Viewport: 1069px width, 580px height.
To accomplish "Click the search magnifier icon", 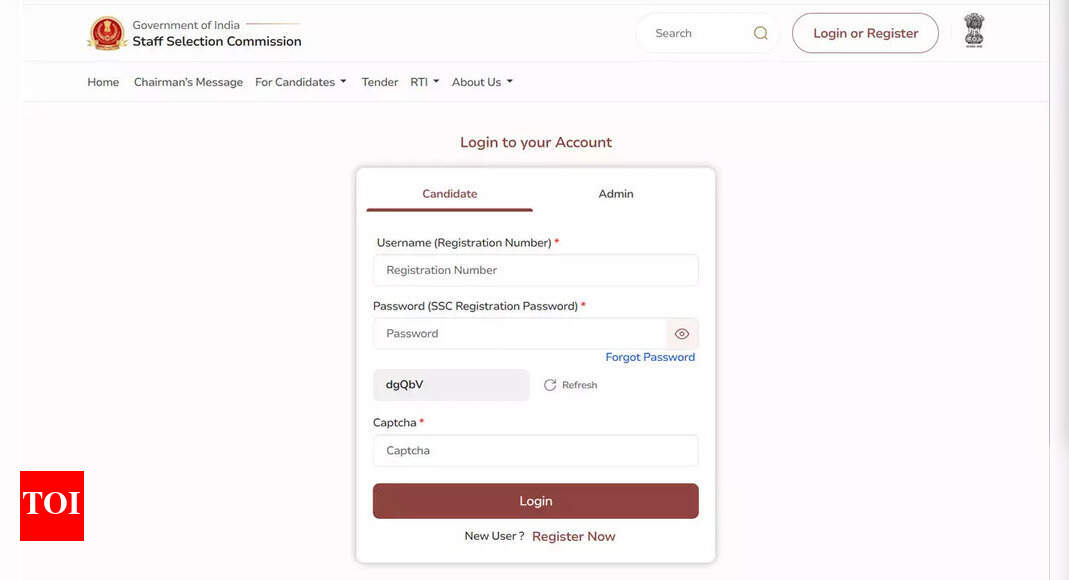I will pos(761,33).
